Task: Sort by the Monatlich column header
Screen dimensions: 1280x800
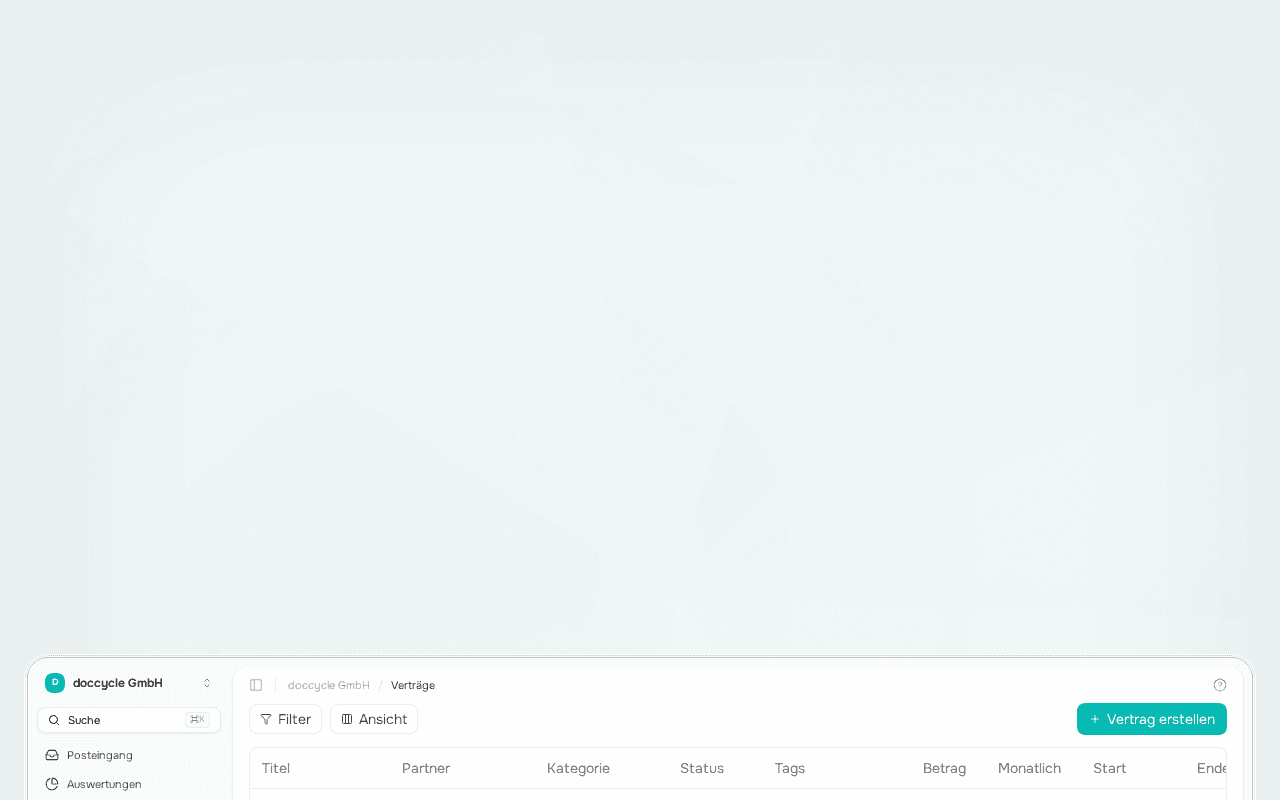Action: [1029, 768]
